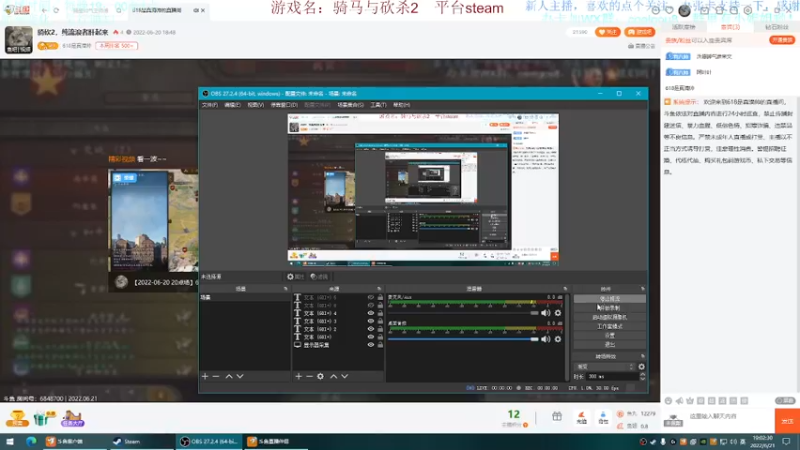Image resolution: width=800 pixels, height=450 pixels.
Task: Open 编辑(E) menu in OBS
Action: click(x=232, y=105)
